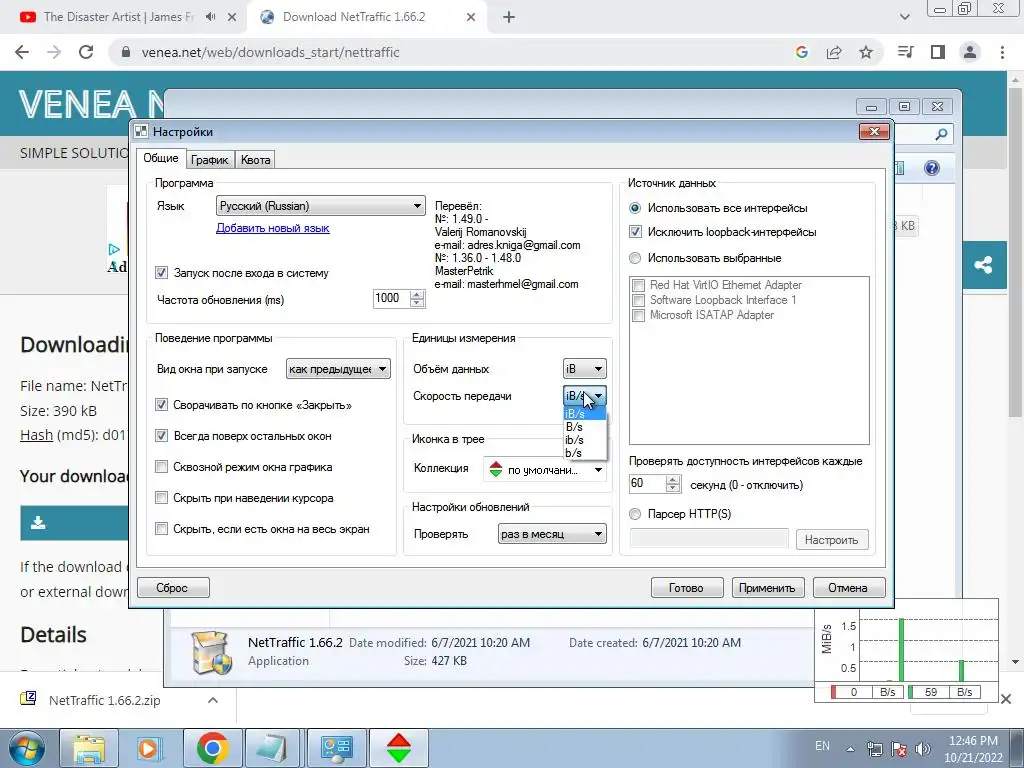The height and width of the screenshot is (768, 1024).
Task: Click Настроить button
Action: [x=831, y=540]
